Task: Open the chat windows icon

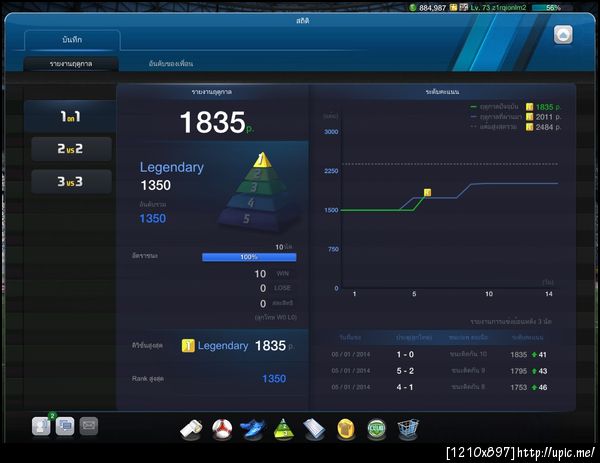Action: pyautogui.click(x=65, y=426)
